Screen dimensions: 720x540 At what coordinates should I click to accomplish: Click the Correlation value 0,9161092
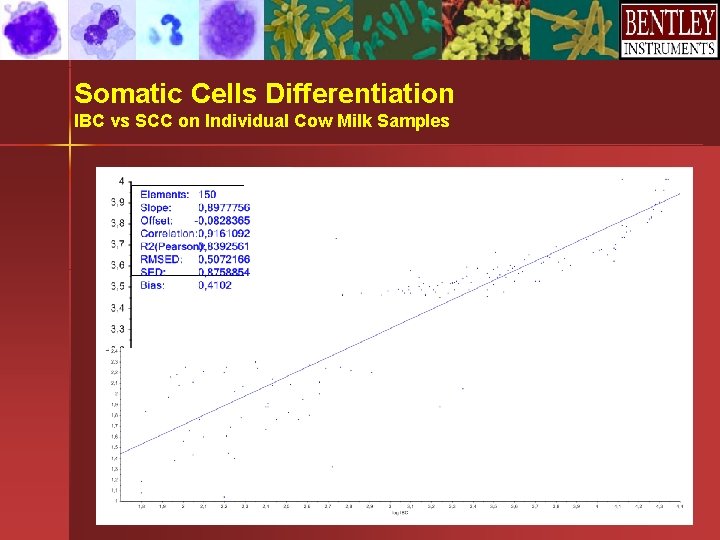click(224, 233)
